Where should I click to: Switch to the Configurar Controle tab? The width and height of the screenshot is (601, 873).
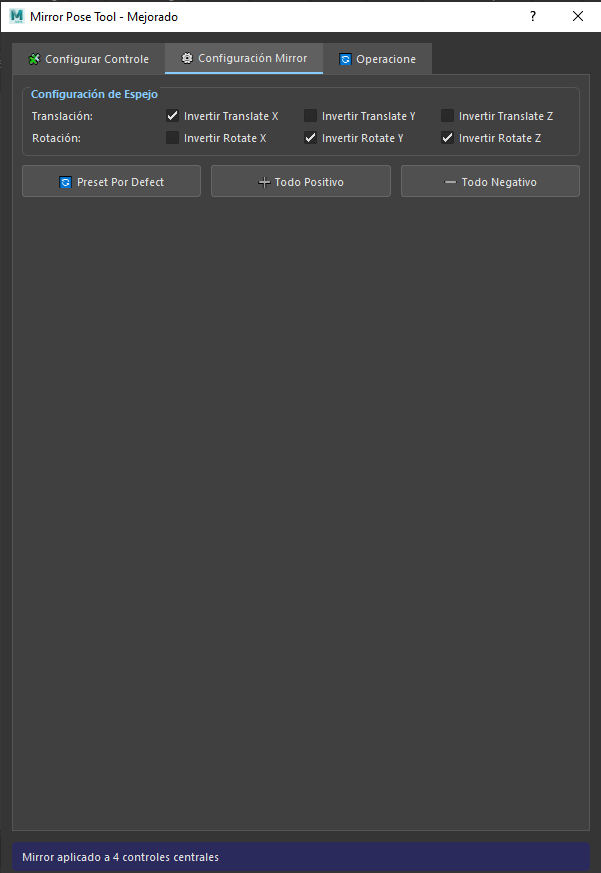88,59
